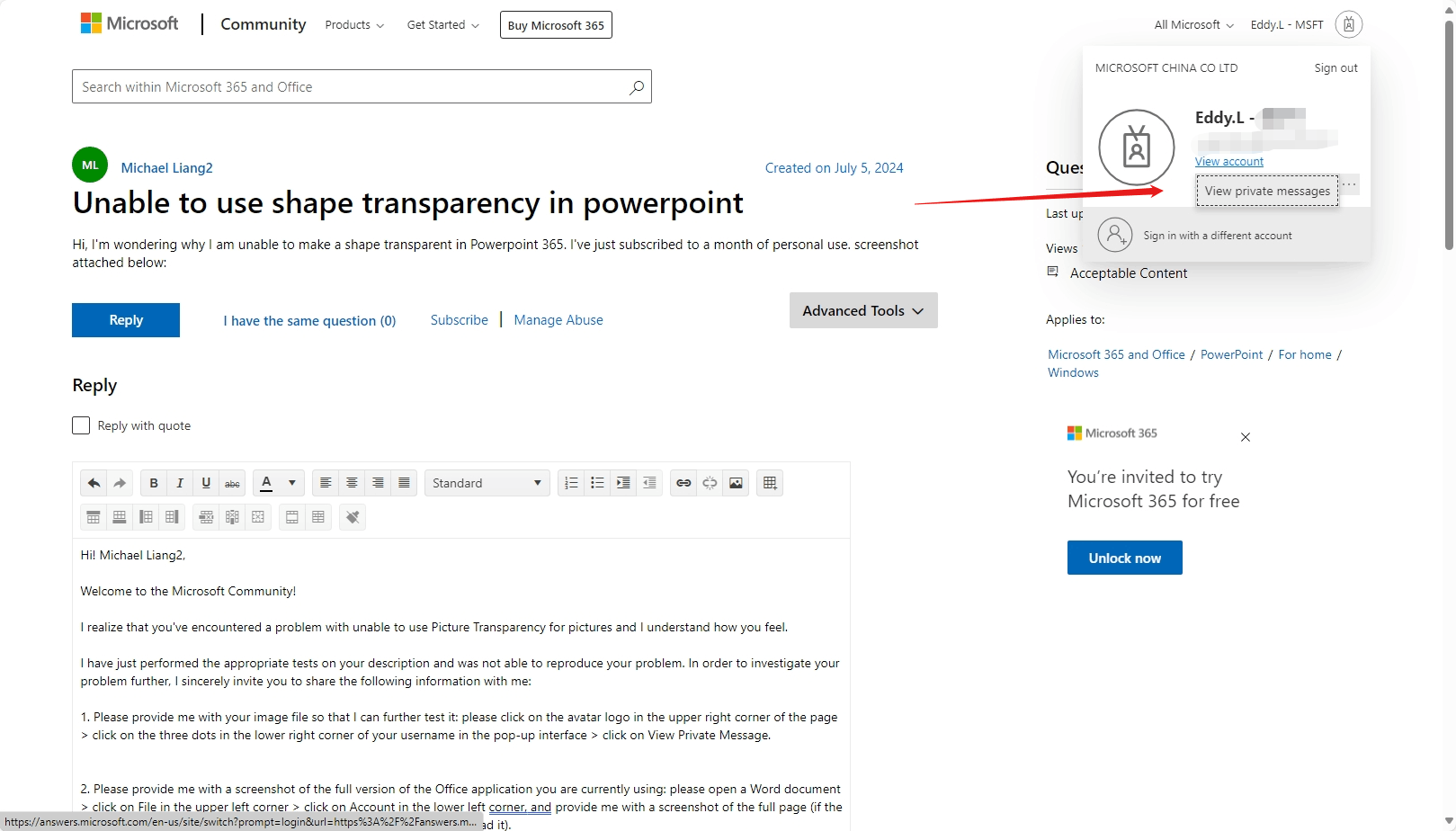
Task: Open the View account link
Action: (1229, 162)
